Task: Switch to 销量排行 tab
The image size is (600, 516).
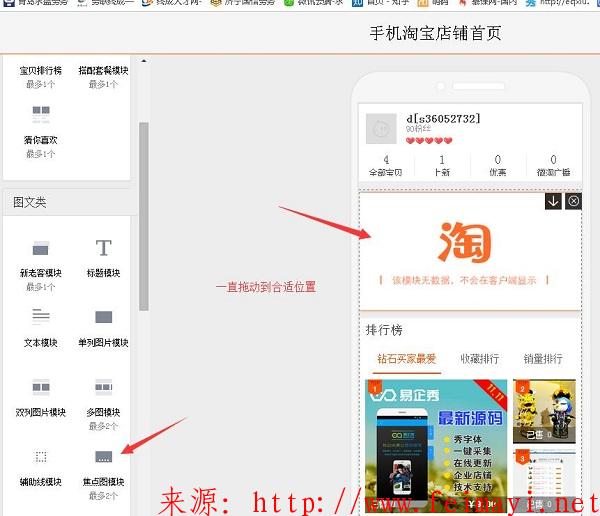Action: [543, 359]
